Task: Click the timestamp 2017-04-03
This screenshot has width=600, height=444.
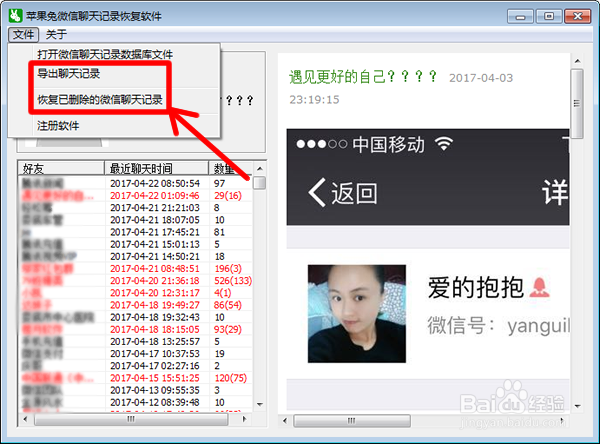Action: [481, 78]
